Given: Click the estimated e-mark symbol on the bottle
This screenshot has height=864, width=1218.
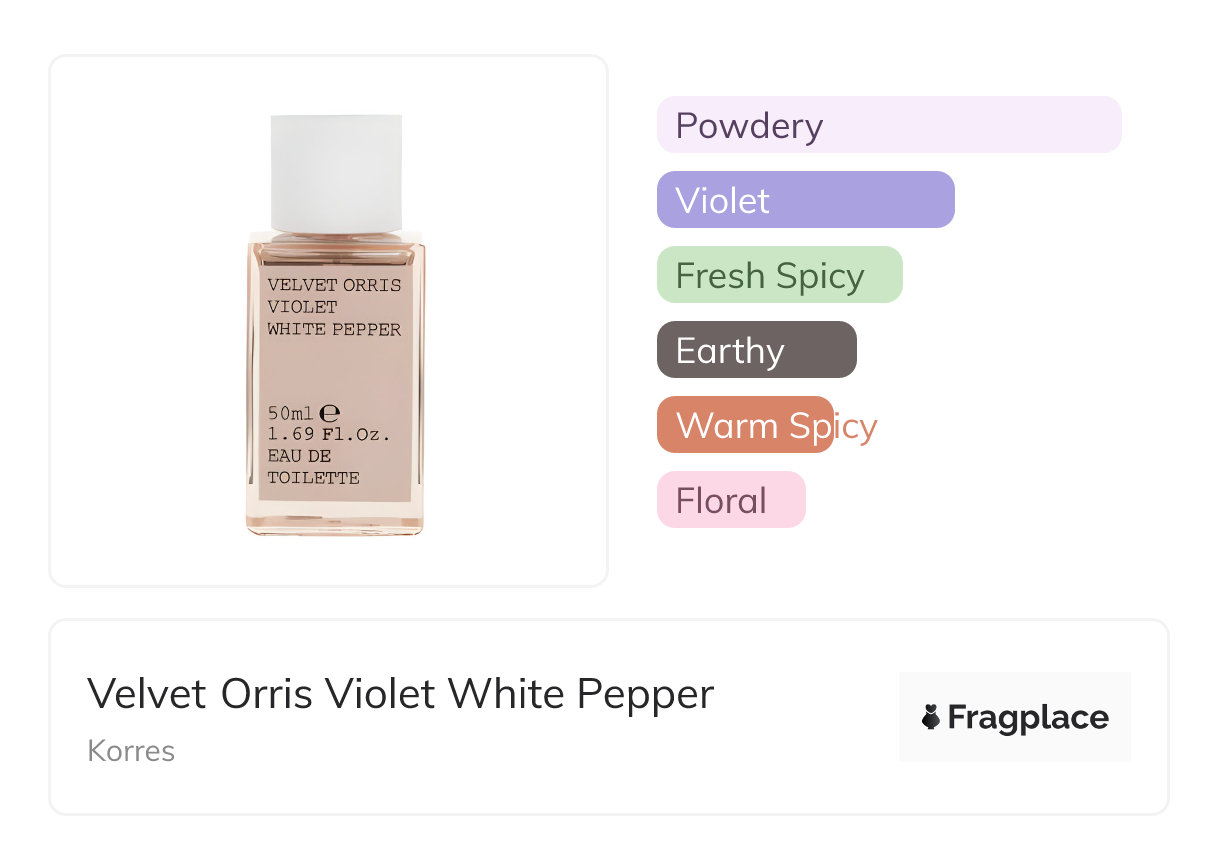Looking at the screenshot, I should (x=330, y=412).
